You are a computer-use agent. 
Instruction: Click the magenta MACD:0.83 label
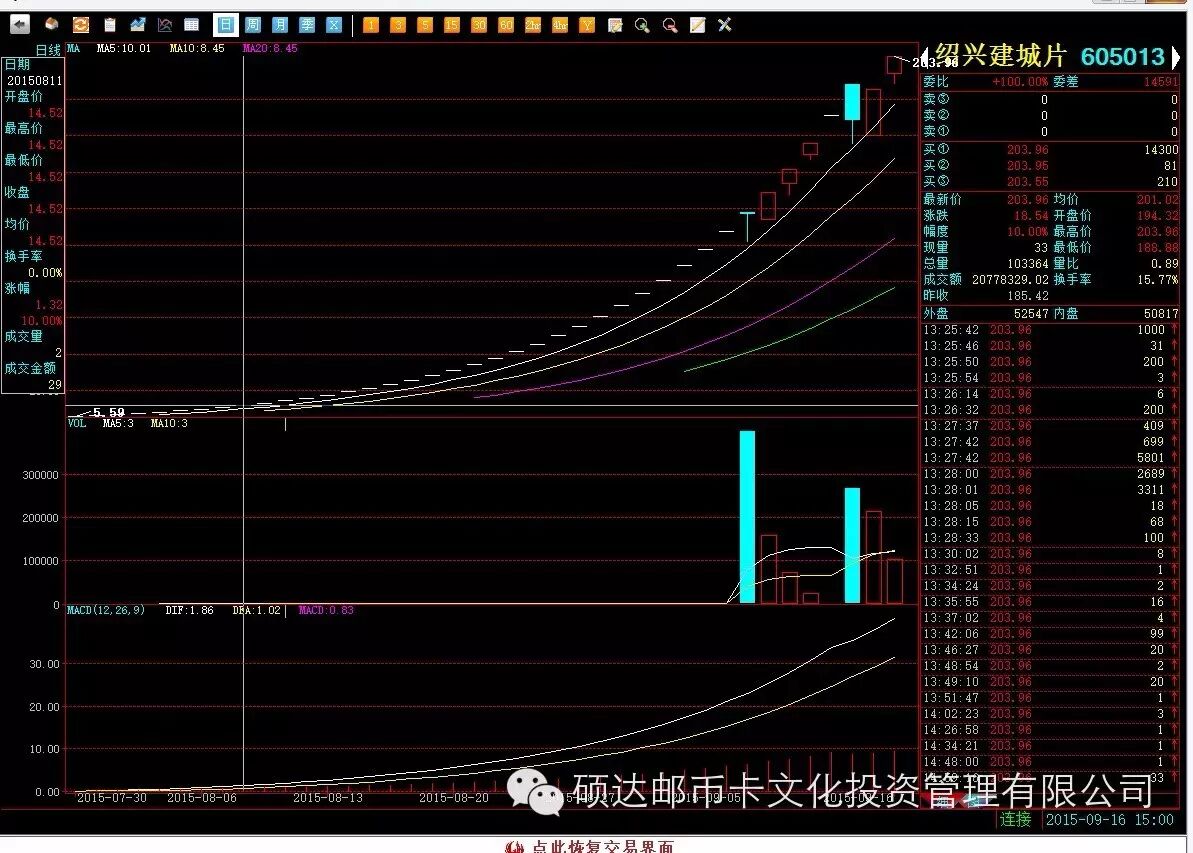[x=326, y=610]
